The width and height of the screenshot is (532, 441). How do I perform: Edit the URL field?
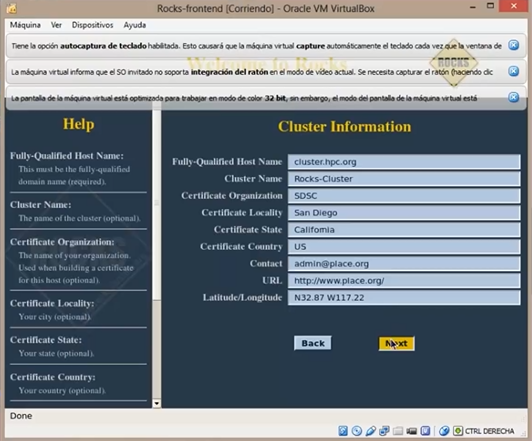404,281
